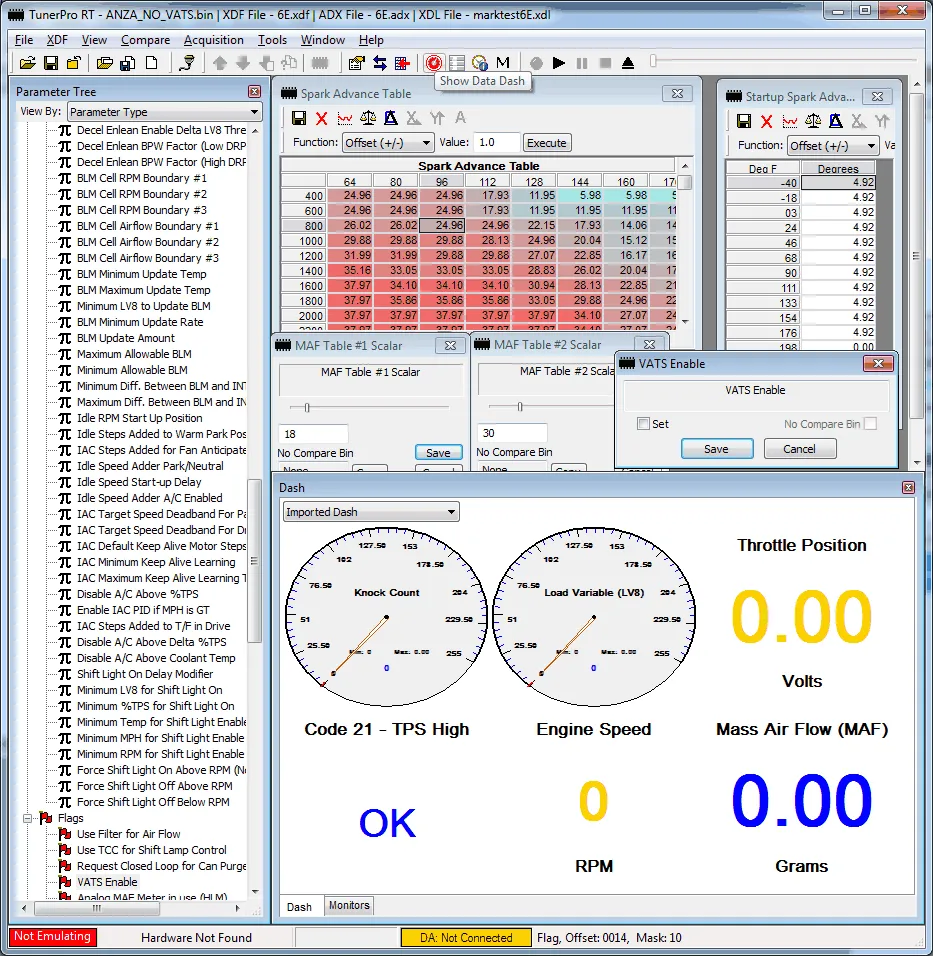Start data acquisition with the Play icon
The image size is (933, 956).
tap(558, 62)
